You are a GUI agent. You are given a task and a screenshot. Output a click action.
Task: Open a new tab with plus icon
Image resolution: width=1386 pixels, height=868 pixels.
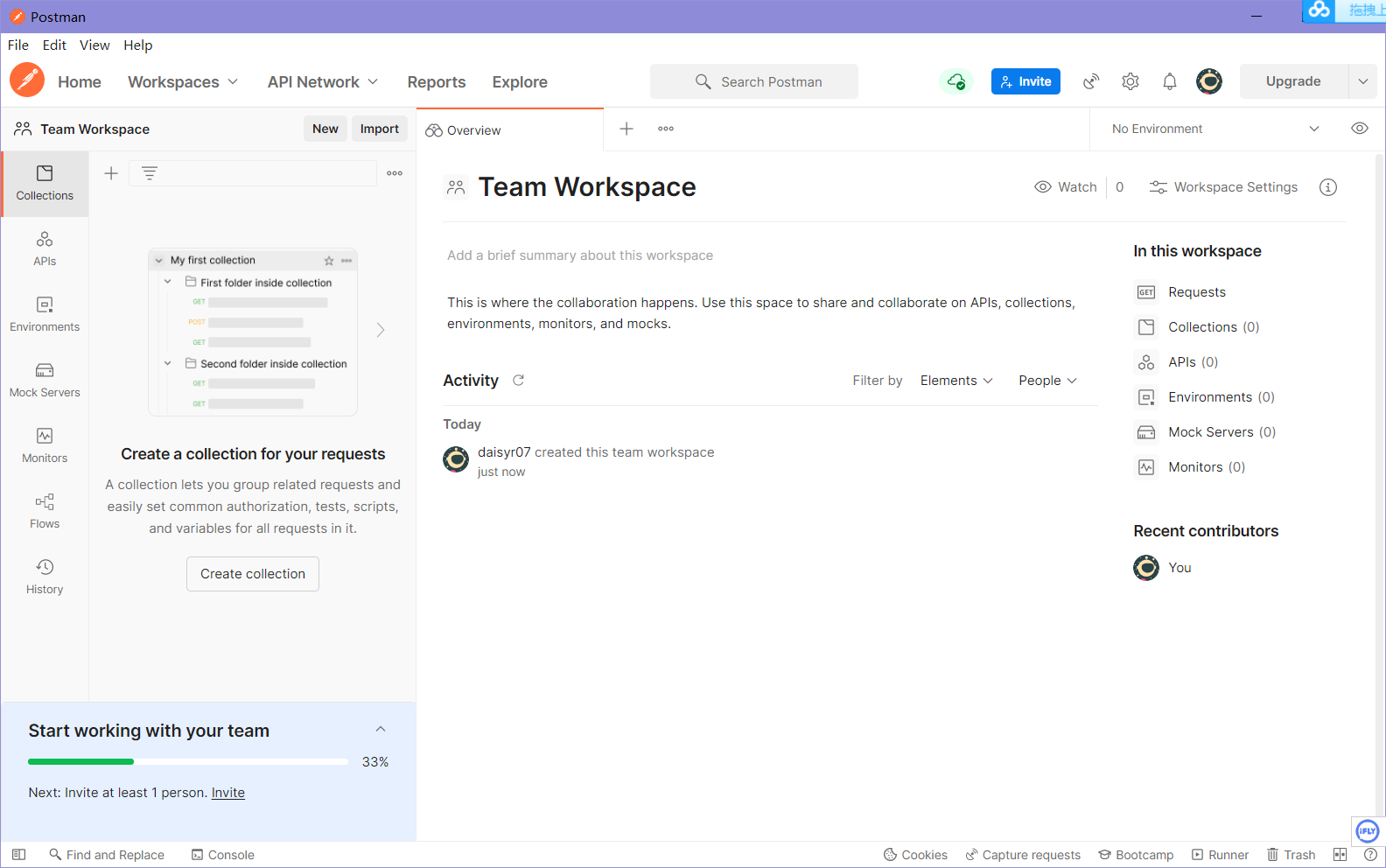[x=626, y=129]
